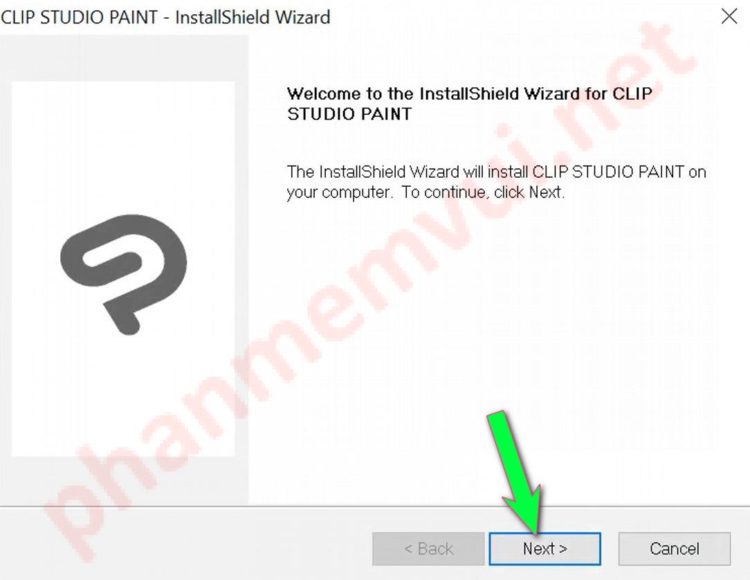
Task: Click "CLIP STUDIO PAINT" in the title bar
Action: click(x=79, y=17)
